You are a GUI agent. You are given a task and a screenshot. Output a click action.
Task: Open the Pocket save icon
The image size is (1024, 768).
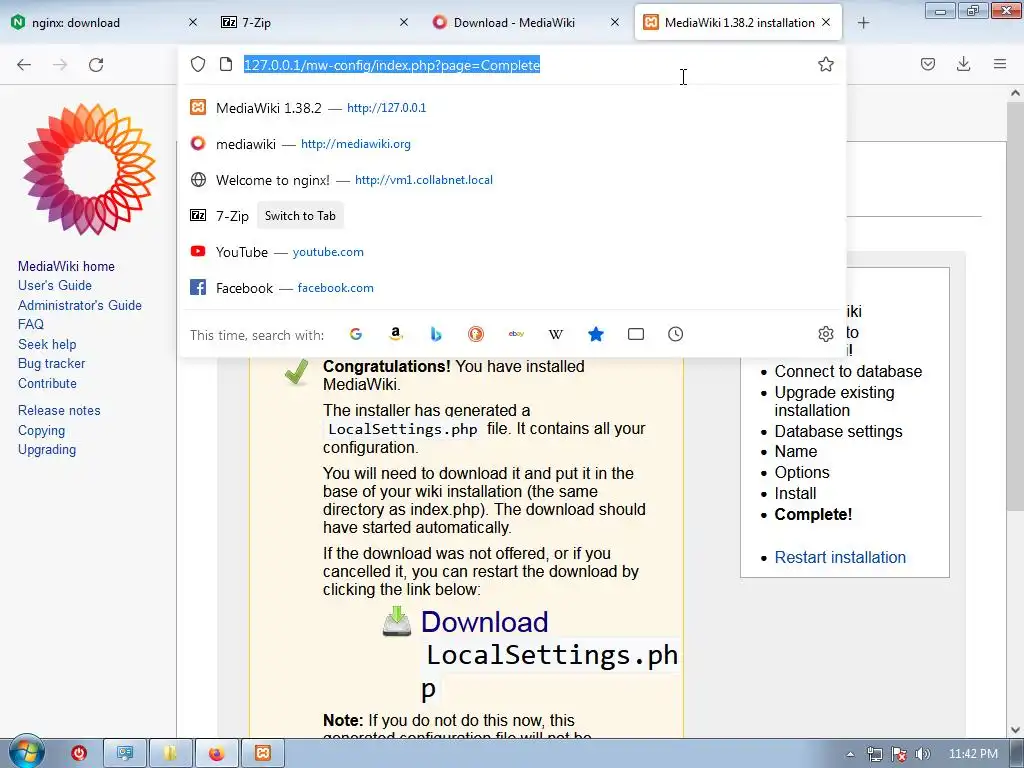[928, 64]
